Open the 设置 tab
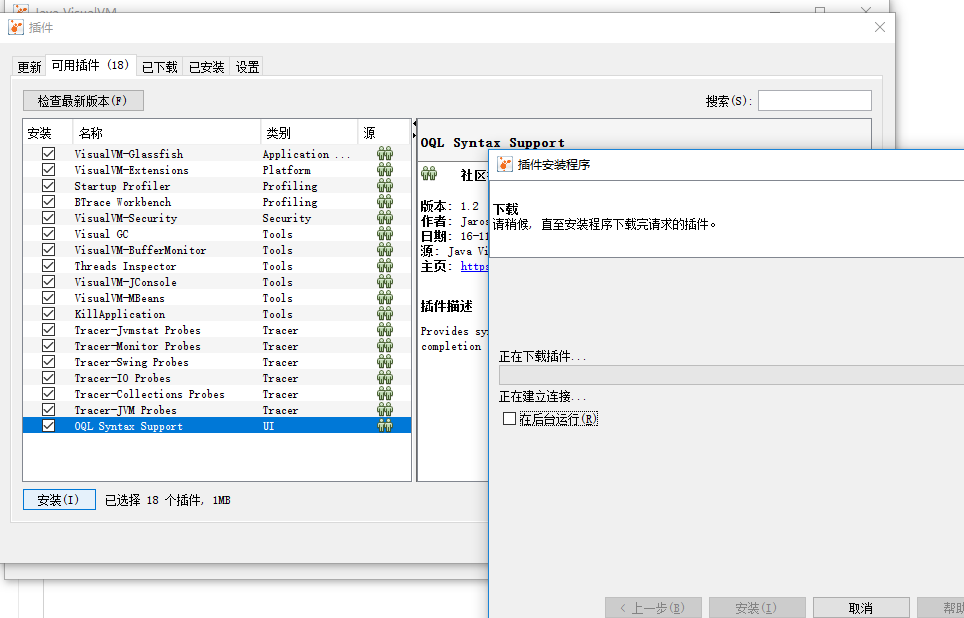The width and height of the screenshot is (964, 618). pos(247,67)
